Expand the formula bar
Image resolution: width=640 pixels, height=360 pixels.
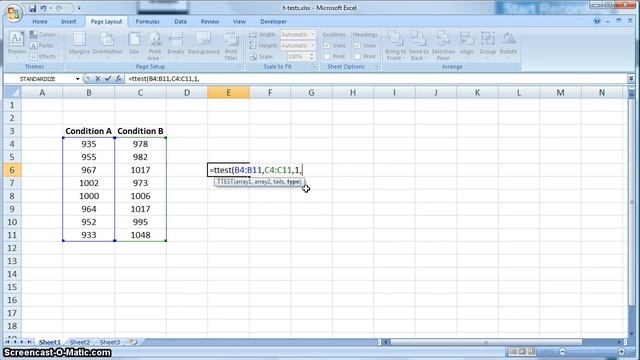pos(631,78)
